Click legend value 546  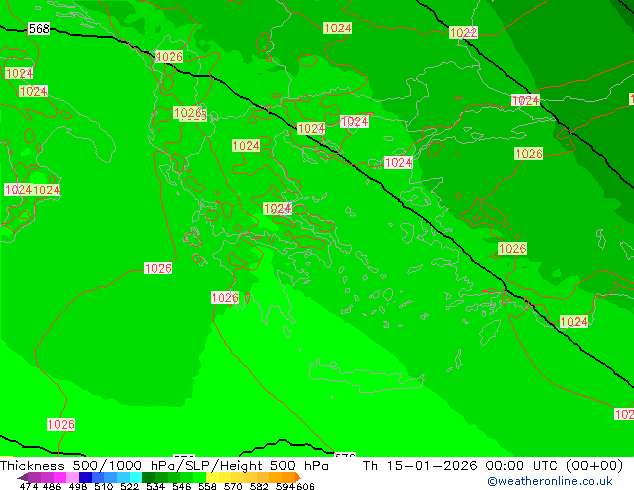(182, 486)
